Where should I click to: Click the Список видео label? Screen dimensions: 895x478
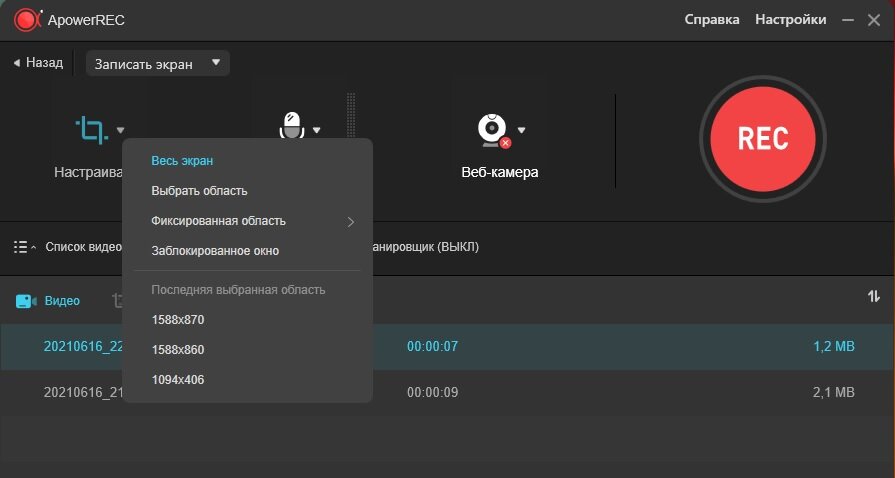pos(83,247)
